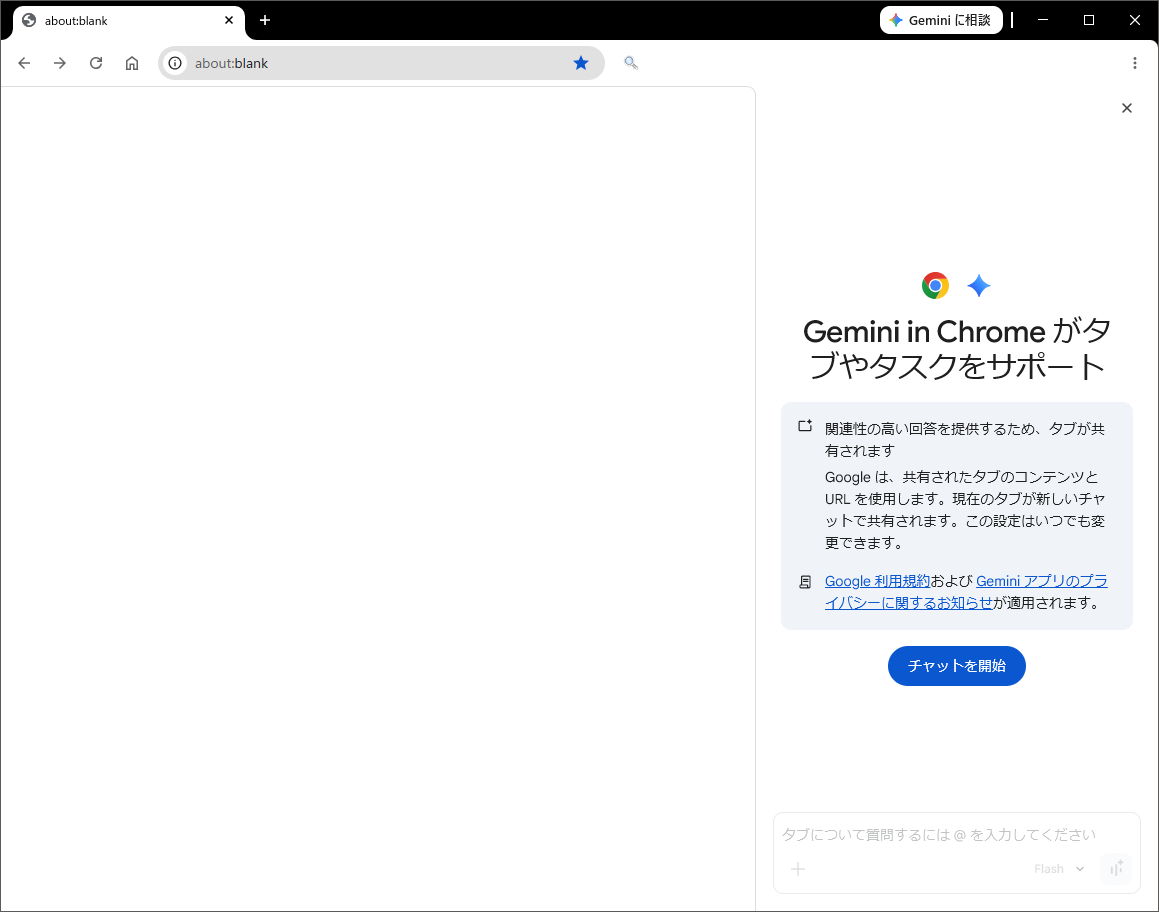This screenshot has height=912, width=1159.
Task: Click the magnifier icon beside address bar
Action: pyautogui.click(x=631, y=63)
